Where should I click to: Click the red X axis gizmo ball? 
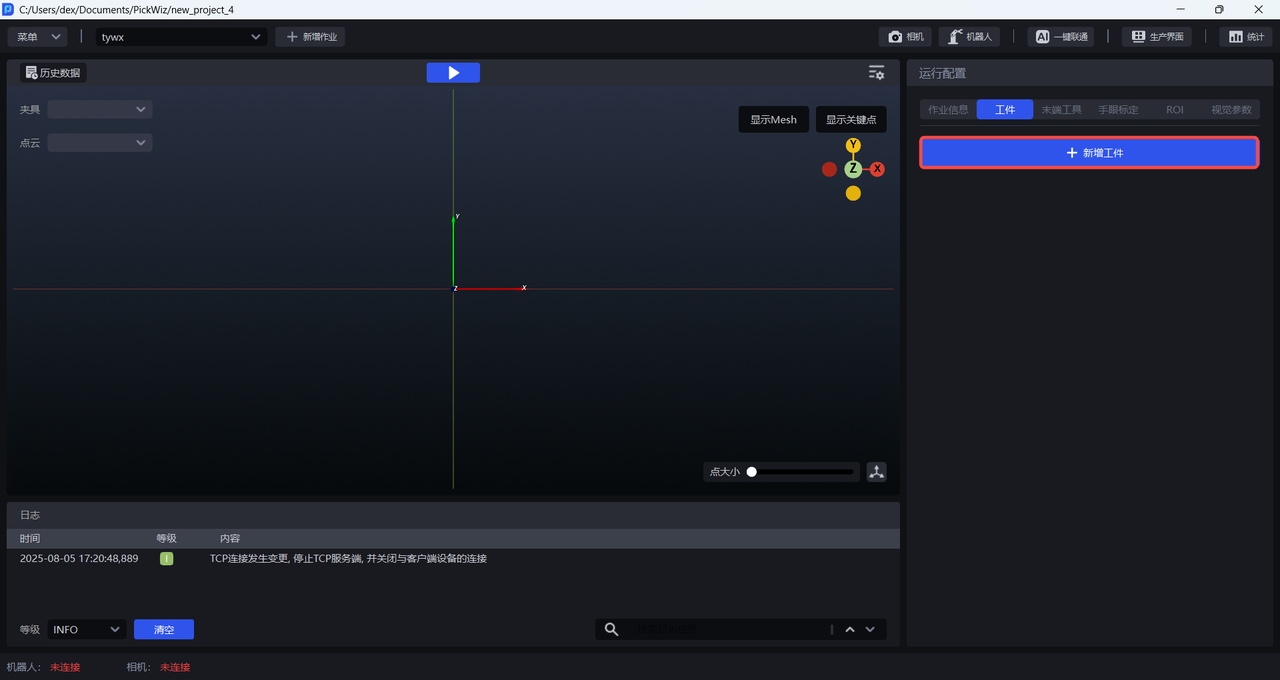877,169
